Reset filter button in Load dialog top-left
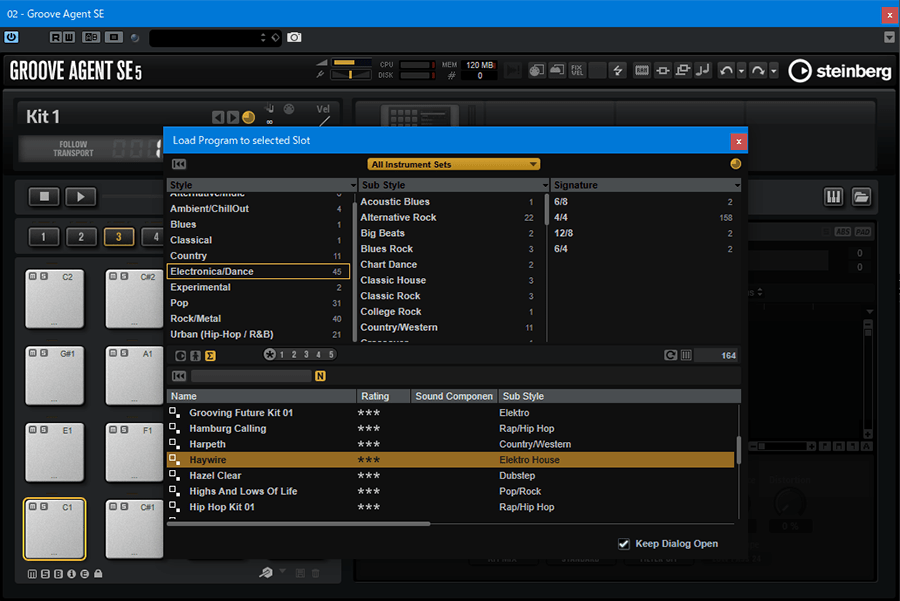 pos(179,164)
